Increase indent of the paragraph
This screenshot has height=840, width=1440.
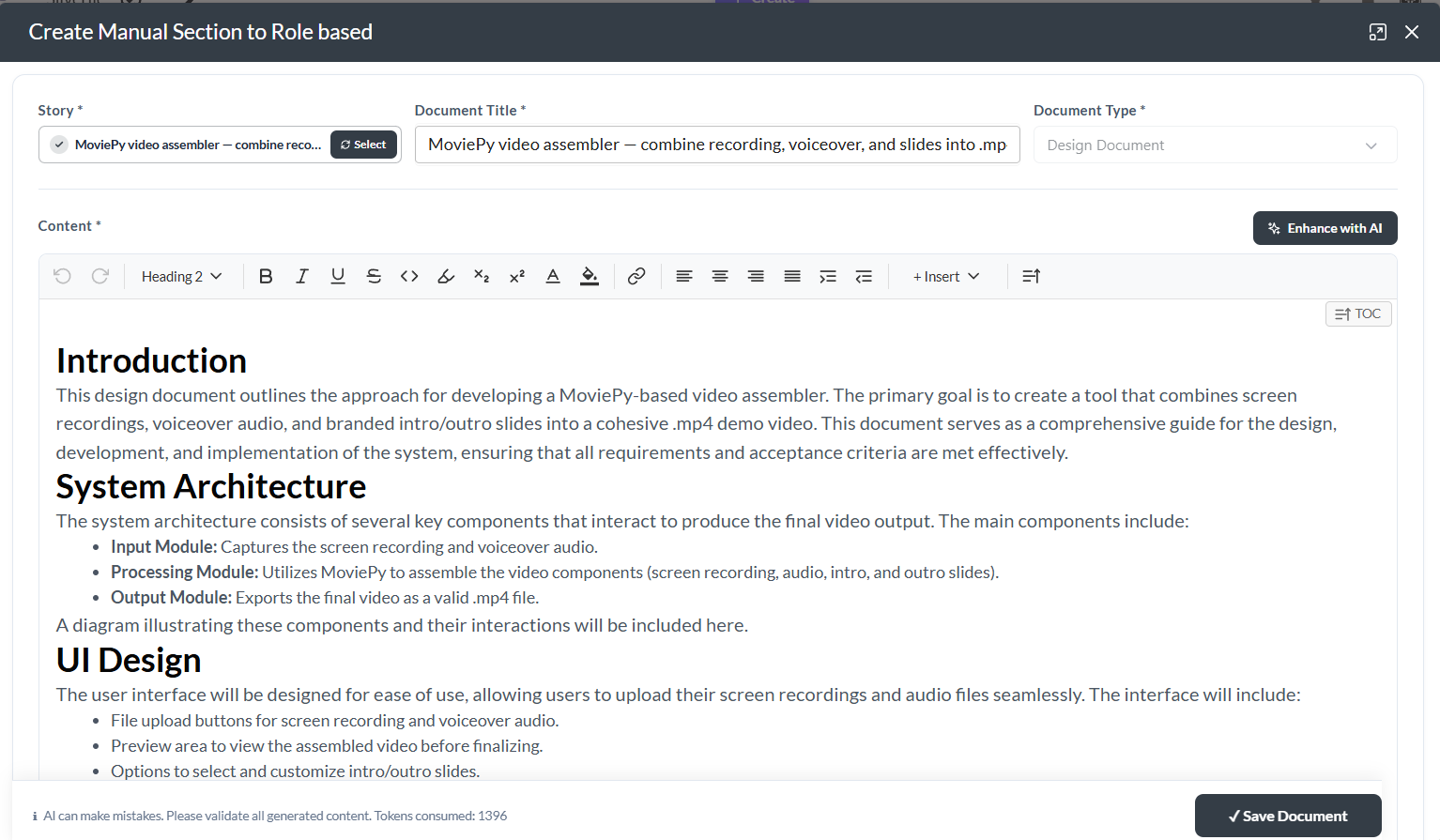tap(828, 276)
